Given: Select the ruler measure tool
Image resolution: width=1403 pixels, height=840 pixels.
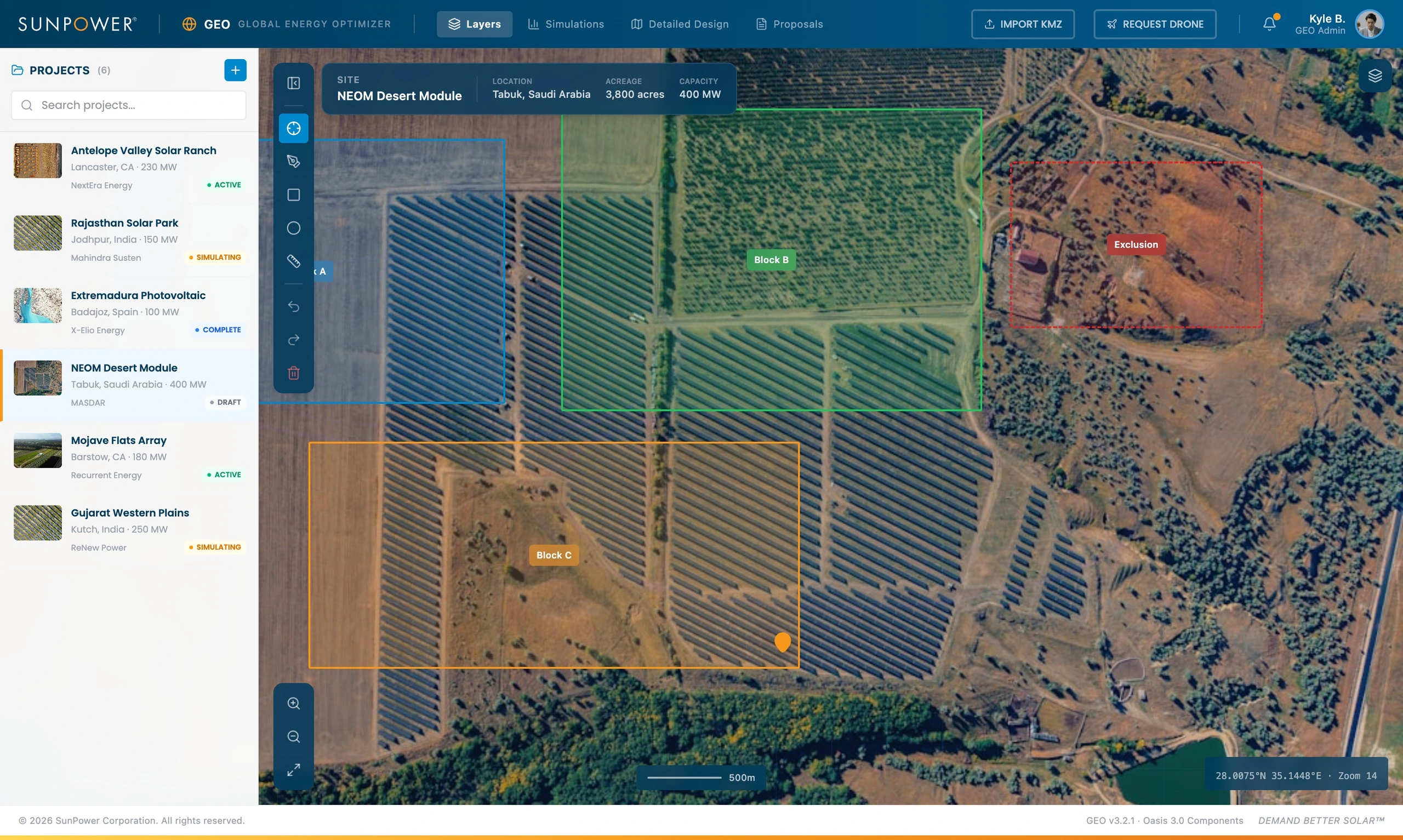Looking at the screenshot, I should pyautogui.click(x=293, y=261).
